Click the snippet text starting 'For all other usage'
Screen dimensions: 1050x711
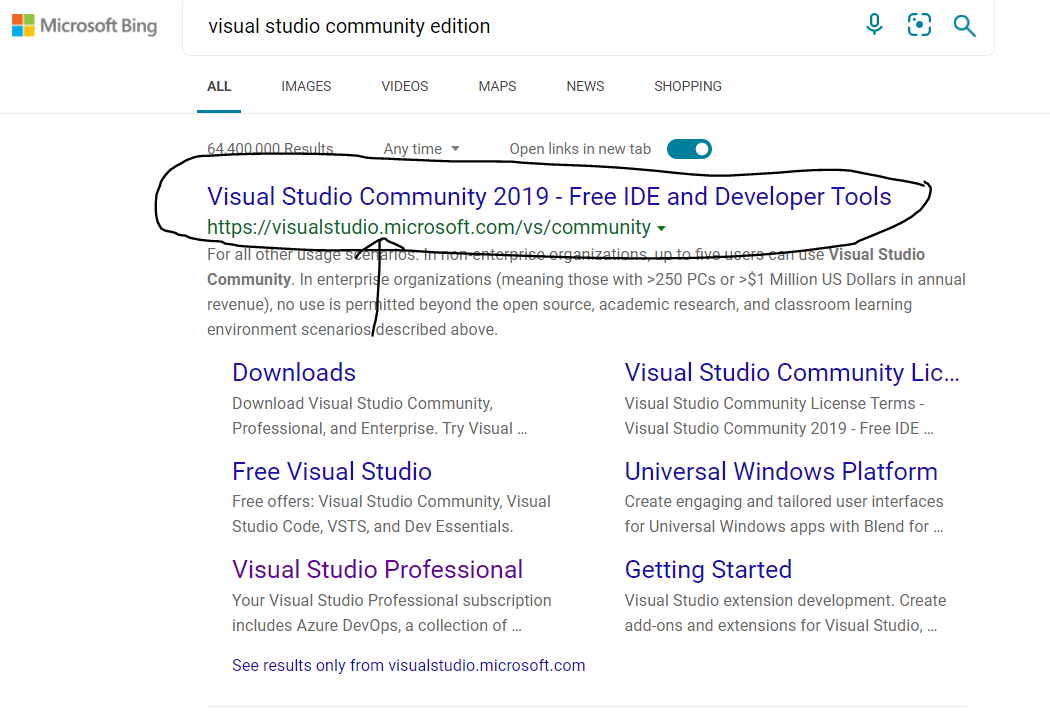click(x=586, y=292)
